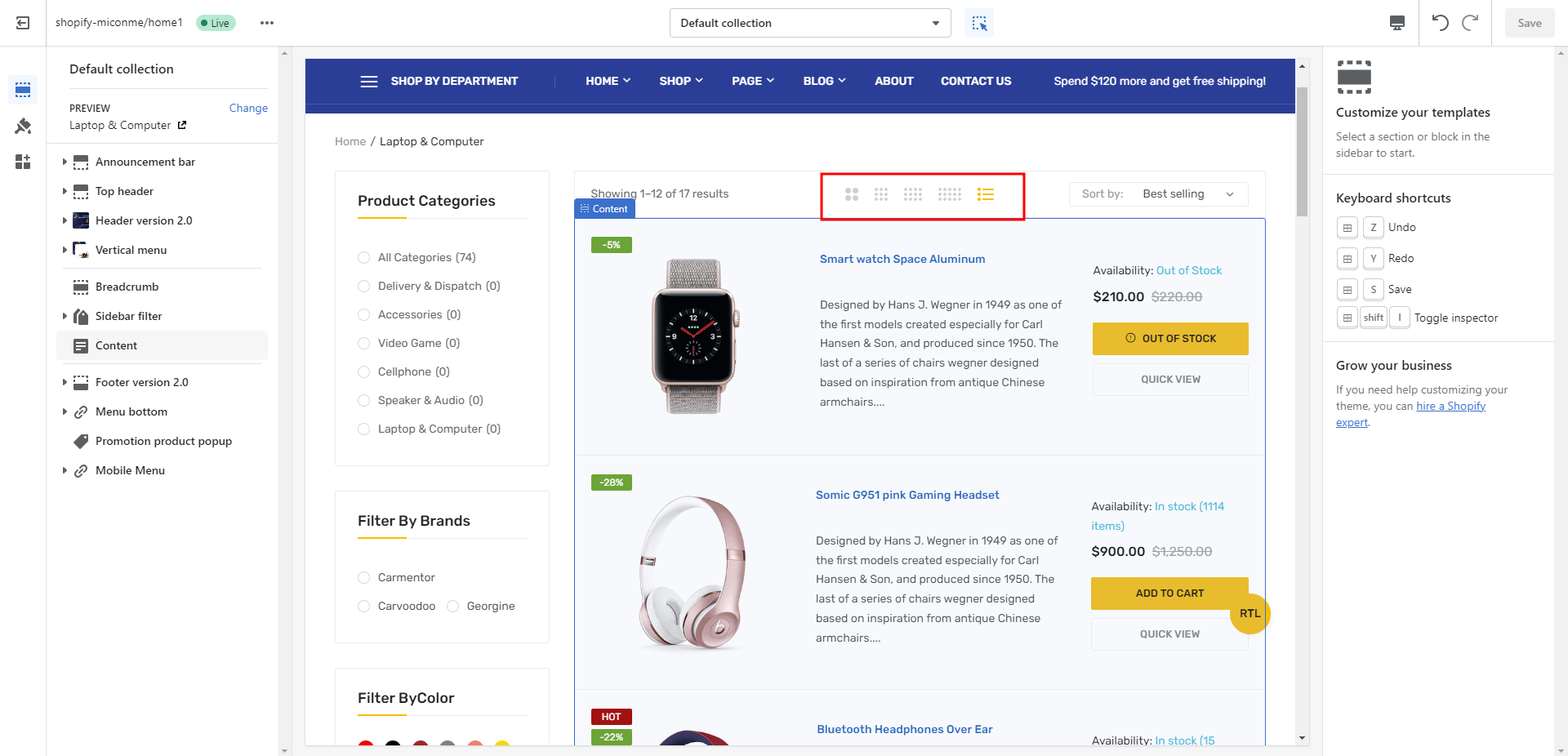This screenshot has height=756, width=1568.
Task: Select the list view layout icon
Action: 986,194
